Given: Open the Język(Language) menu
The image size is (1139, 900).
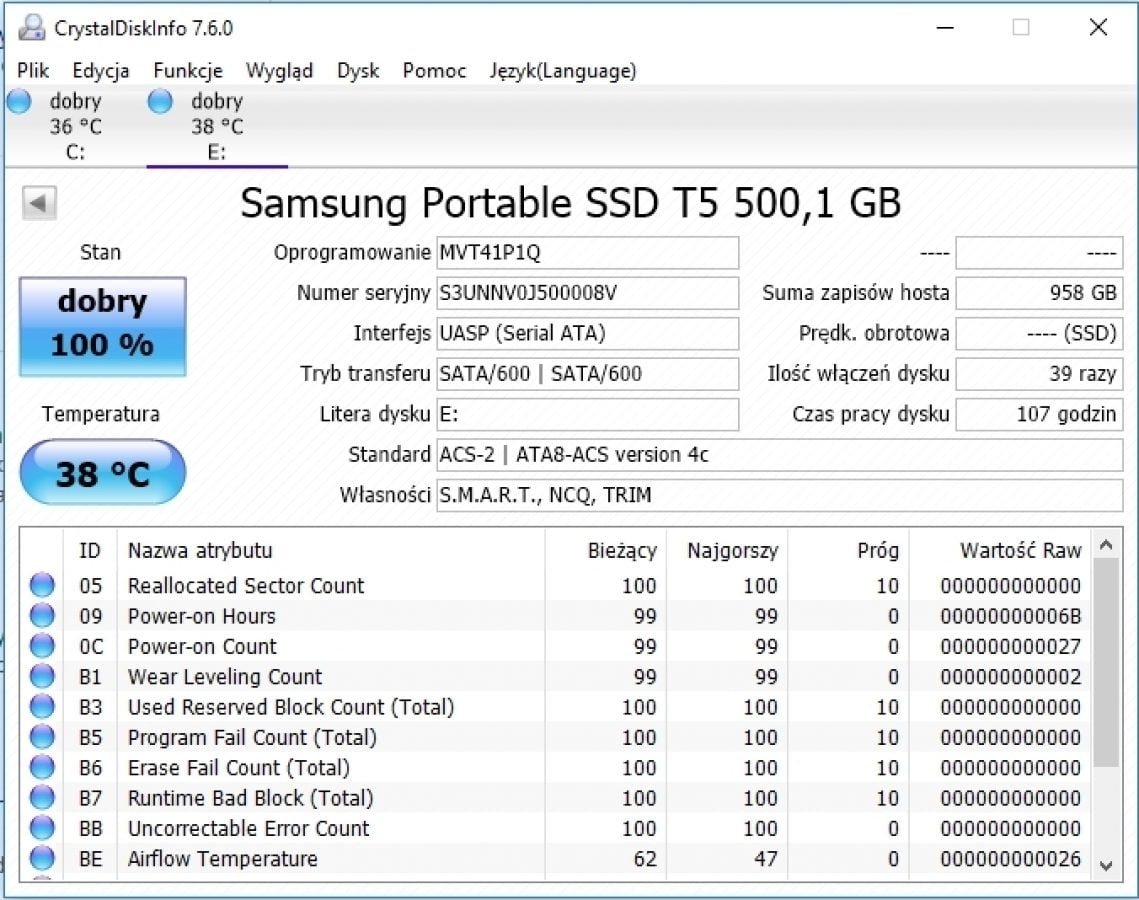Looking at the screenshot, I should [563, 70].
